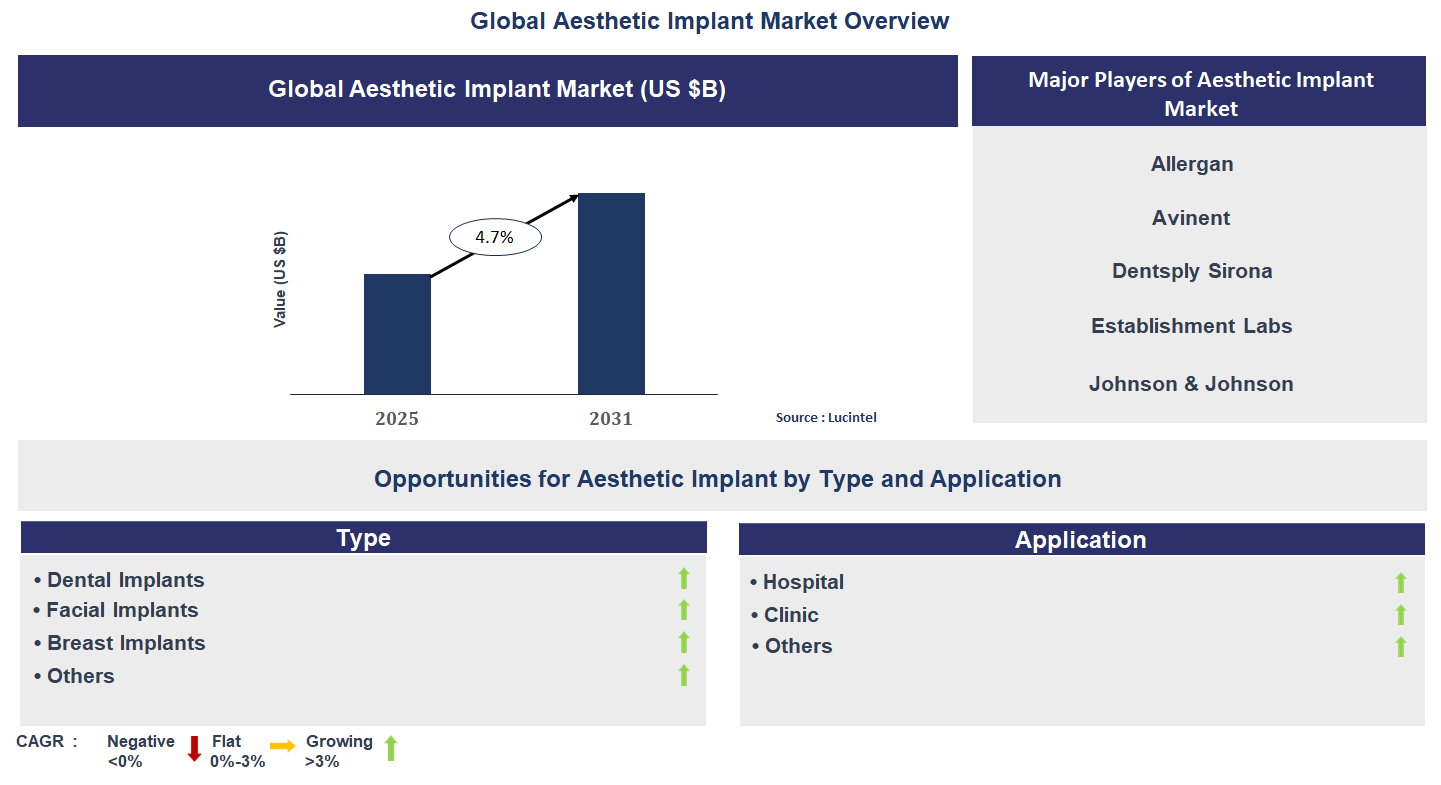
Task: Click the green growth arrow beside Breast Implants
Action: coord(683,642)
